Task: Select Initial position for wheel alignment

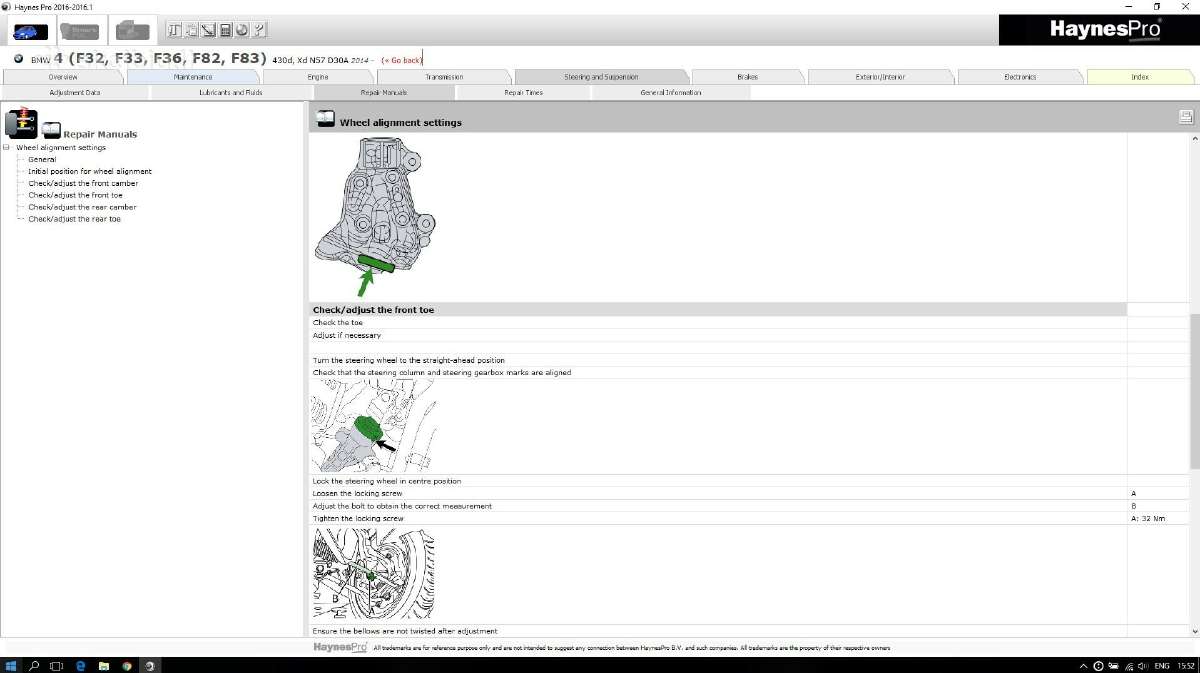Action: coord(90,171)
